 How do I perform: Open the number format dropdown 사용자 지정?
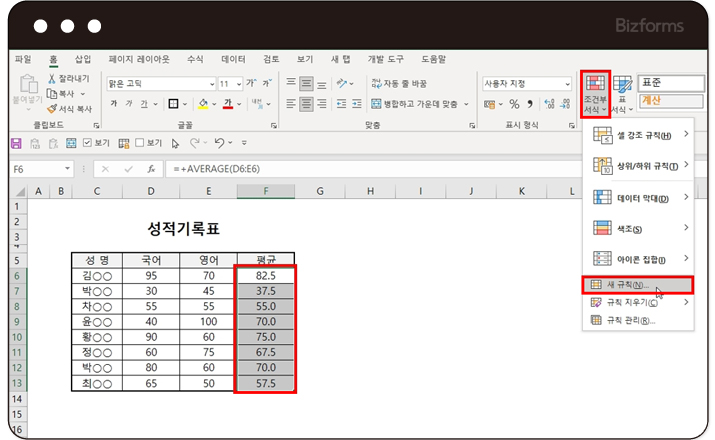tap(568, 83)
